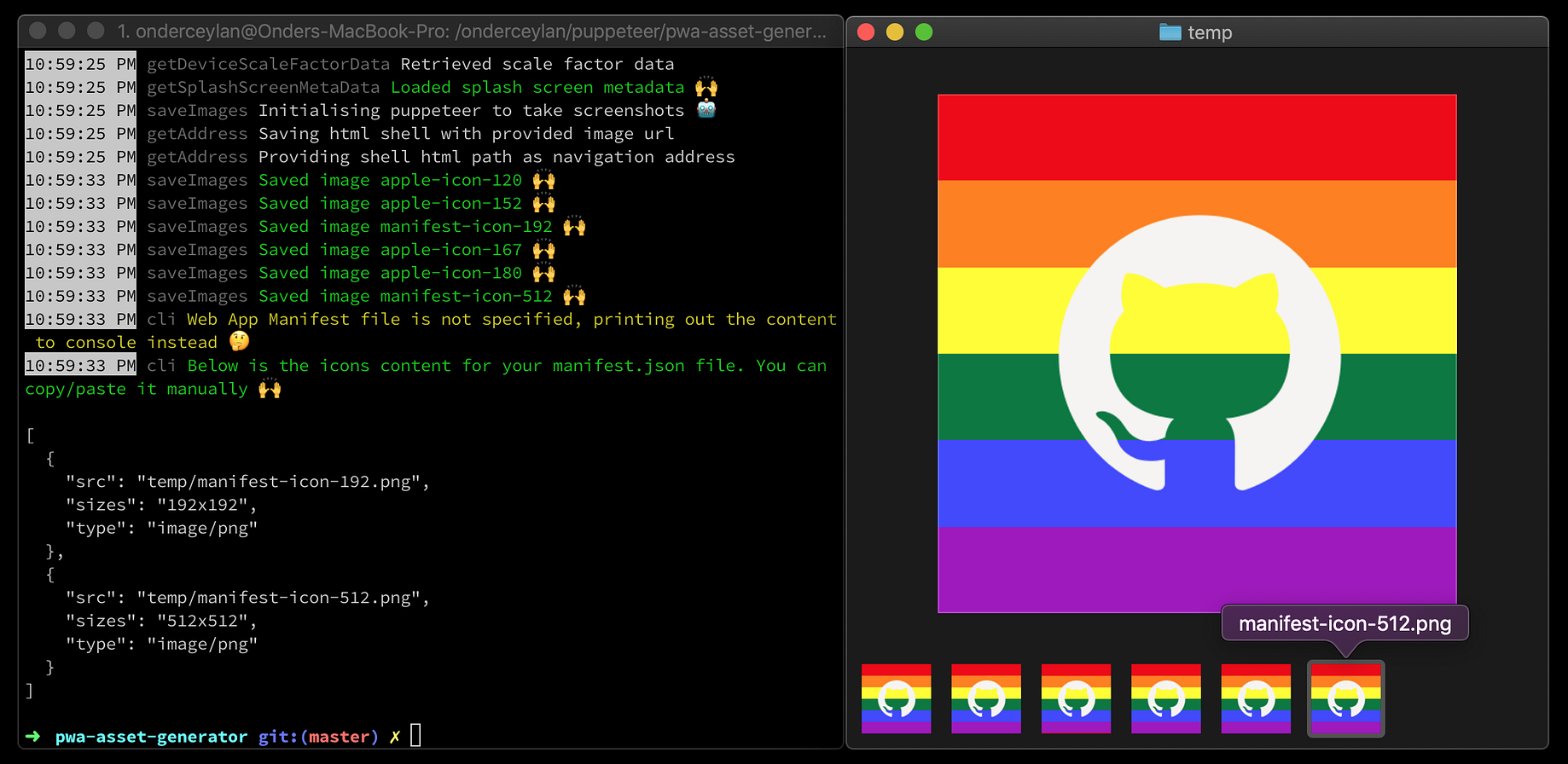This screenshot has height=764, width=1568.
Task: Click the 'Below is the icons content' message
Action: (x=426, y=377)
